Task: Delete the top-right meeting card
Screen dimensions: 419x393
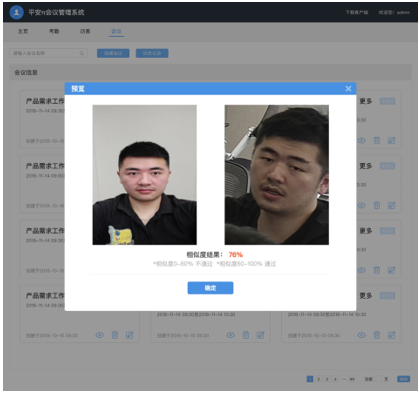Action: [377, 140]
